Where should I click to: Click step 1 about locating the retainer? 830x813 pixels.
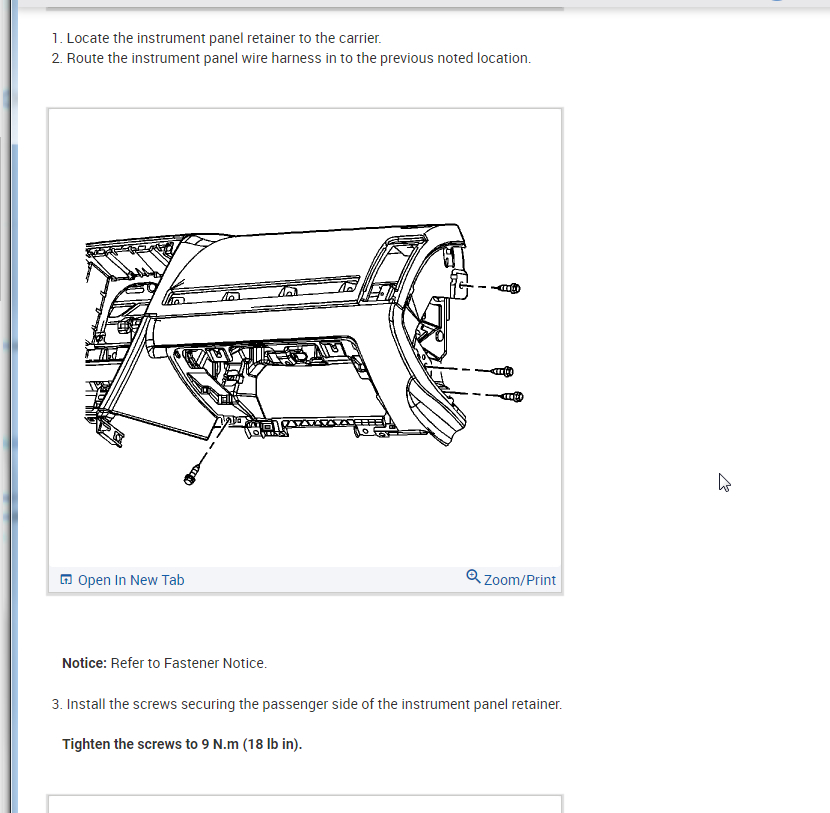pos(216,38)
